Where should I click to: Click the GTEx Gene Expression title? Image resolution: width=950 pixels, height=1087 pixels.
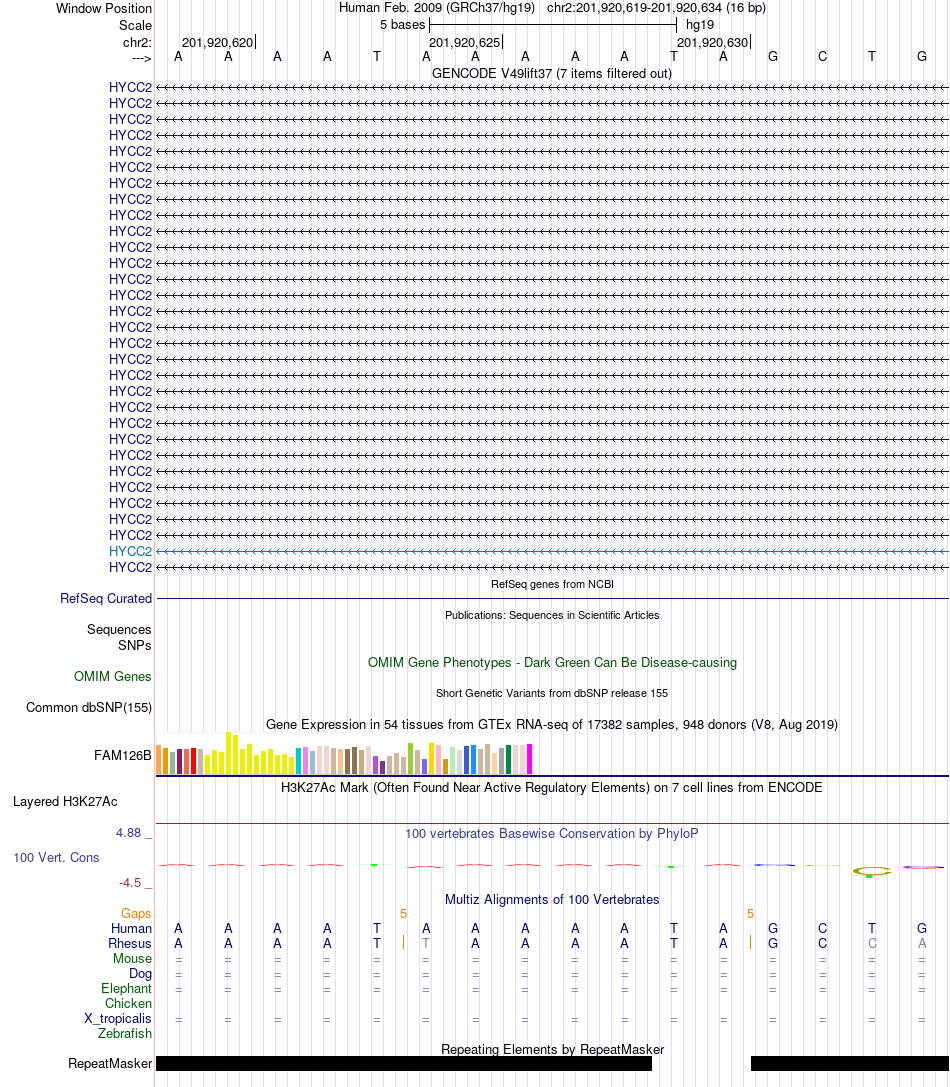(552, 724)
